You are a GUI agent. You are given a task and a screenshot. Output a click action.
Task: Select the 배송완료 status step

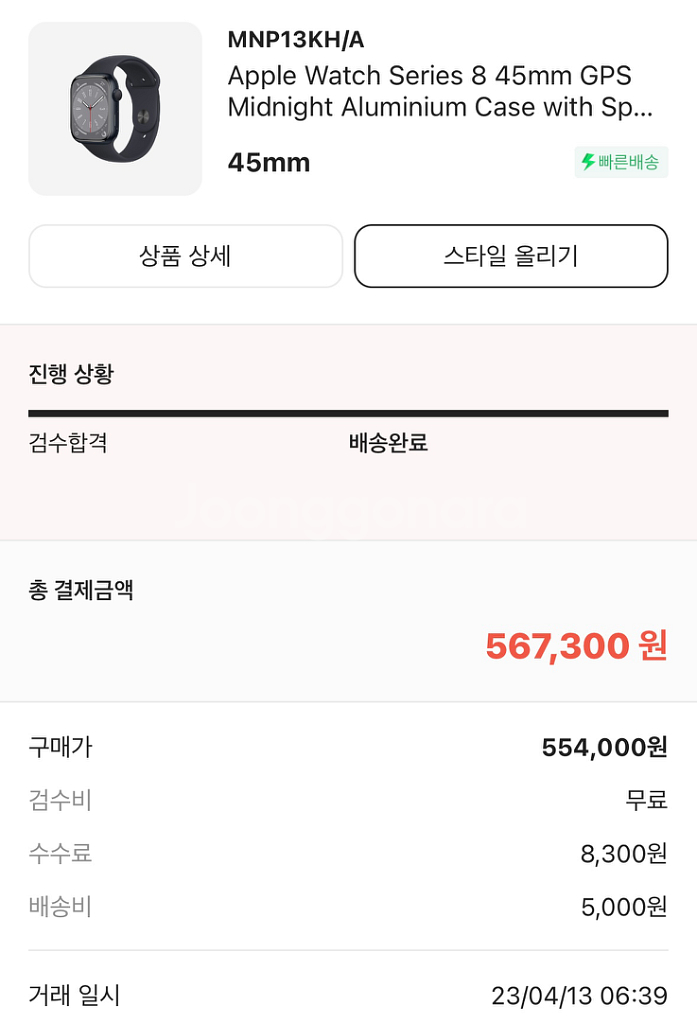point(388,443)
